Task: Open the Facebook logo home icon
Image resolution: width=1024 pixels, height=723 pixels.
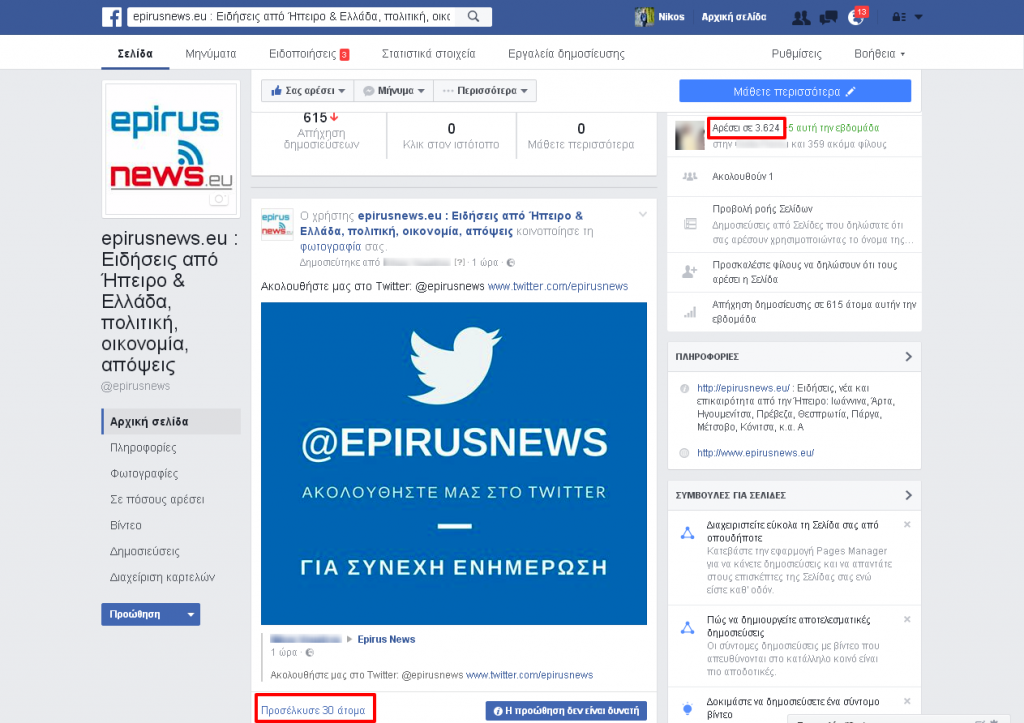Action: 112,17
